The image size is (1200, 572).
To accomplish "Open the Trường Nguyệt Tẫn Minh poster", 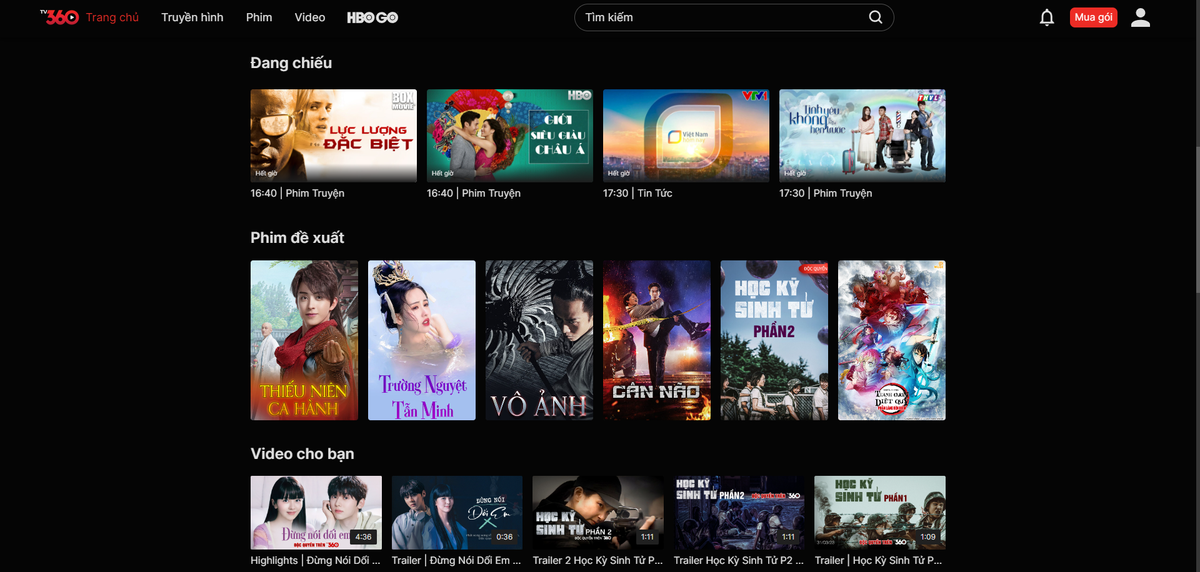I will (x=422, y=340).
